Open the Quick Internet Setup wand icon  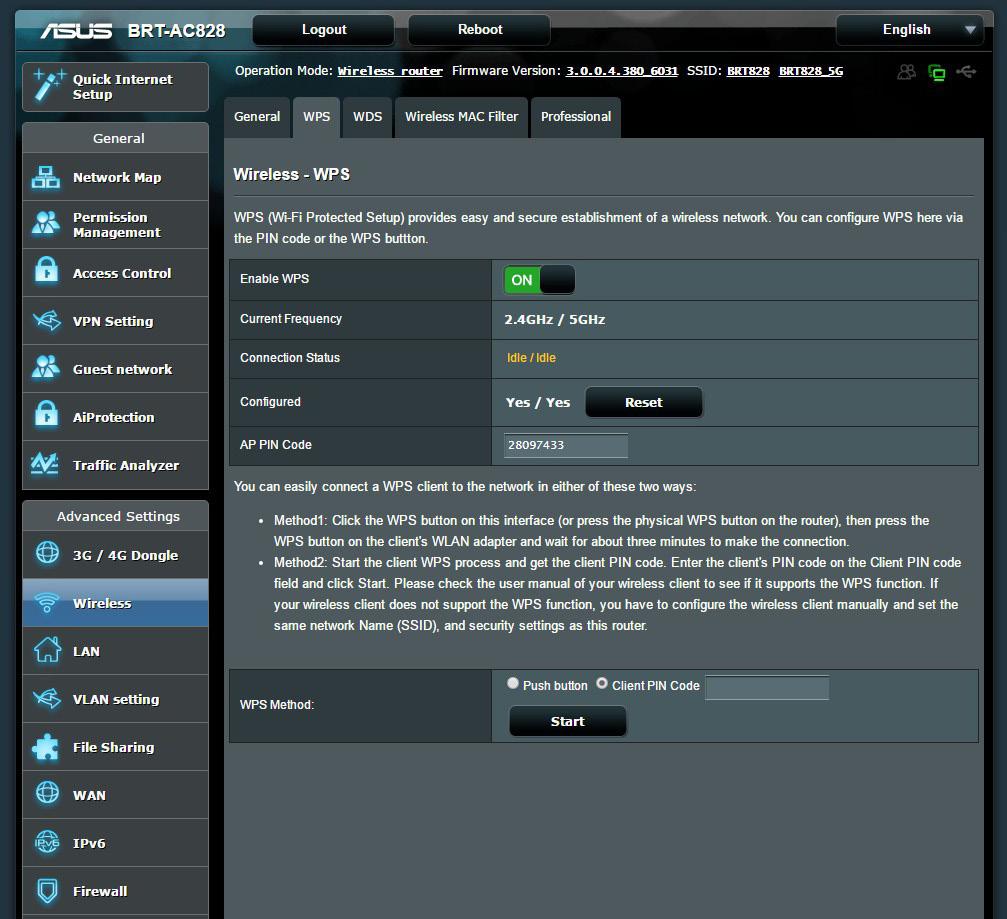point(49,85)
